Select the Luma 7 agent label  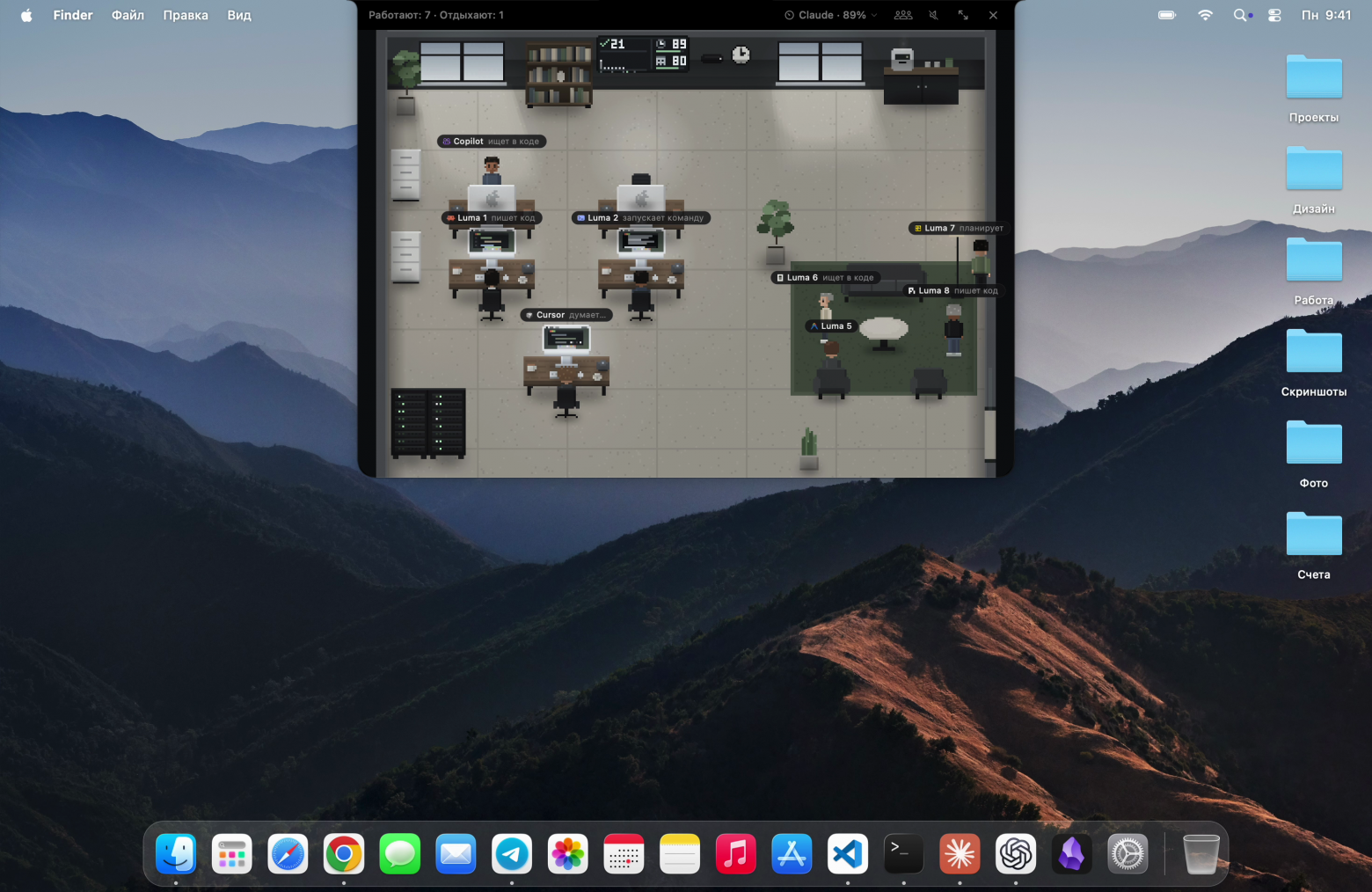(x=959, y=228)
